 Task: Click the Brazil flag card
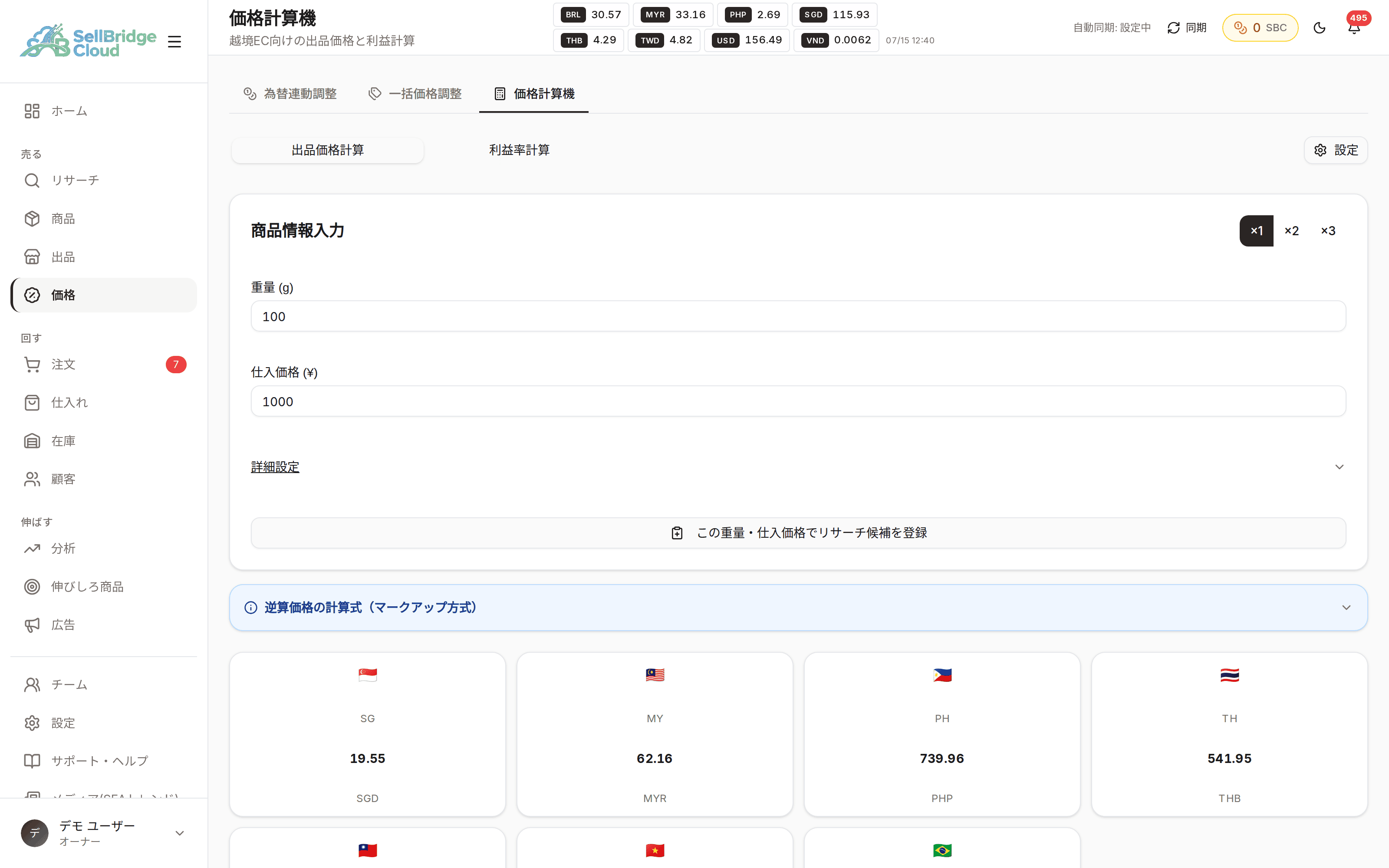click(x=942, y=848)
